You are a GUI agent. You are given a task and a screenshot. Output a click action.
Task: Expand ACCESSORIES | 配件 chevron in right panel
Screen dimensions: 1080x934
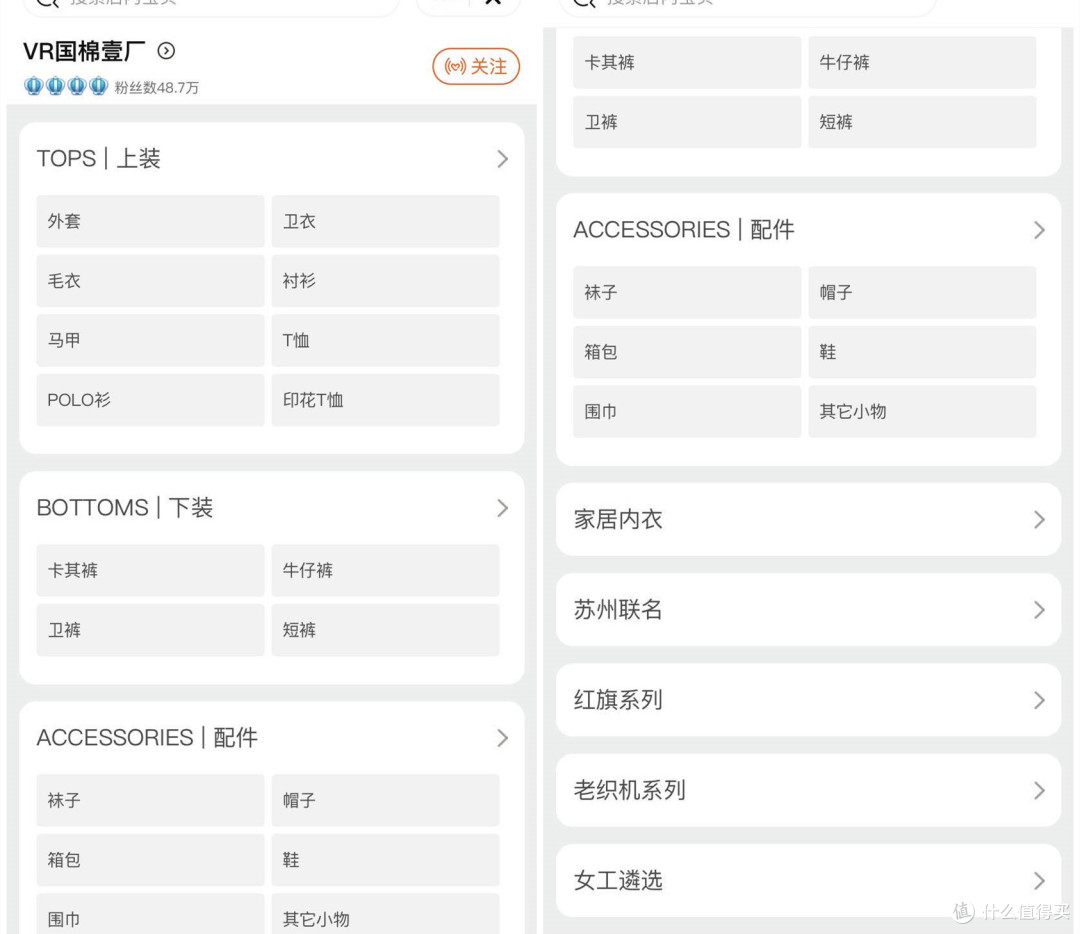point(1039,230)
